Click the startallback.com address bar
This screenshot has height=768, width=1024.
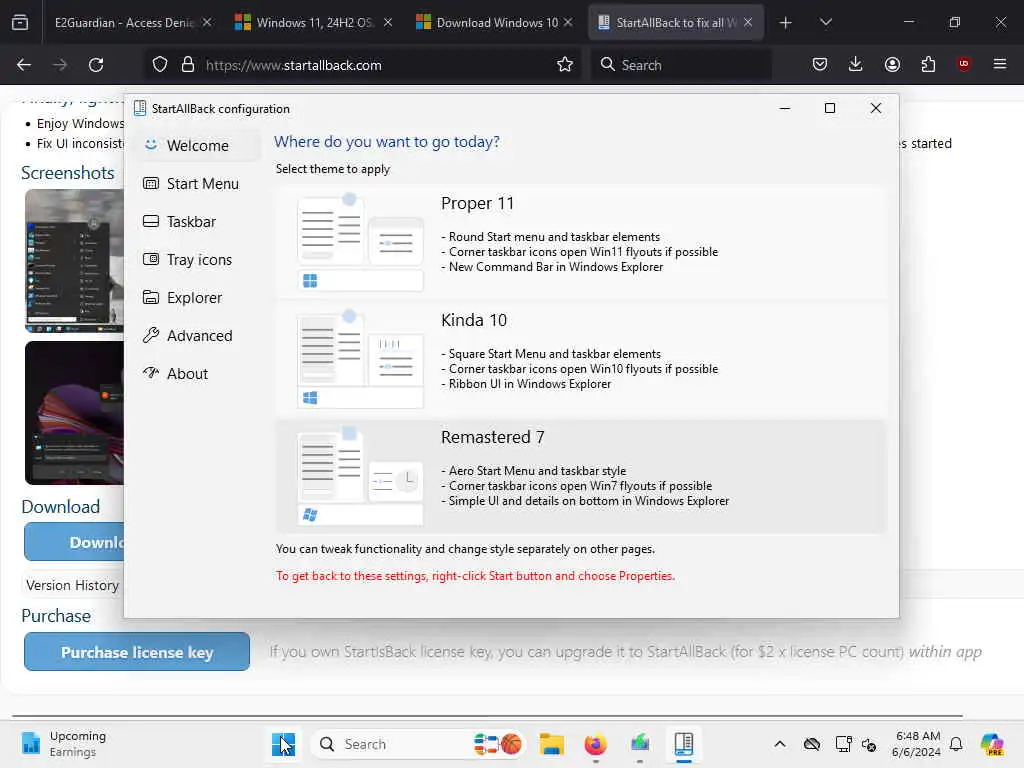(362, 65)
